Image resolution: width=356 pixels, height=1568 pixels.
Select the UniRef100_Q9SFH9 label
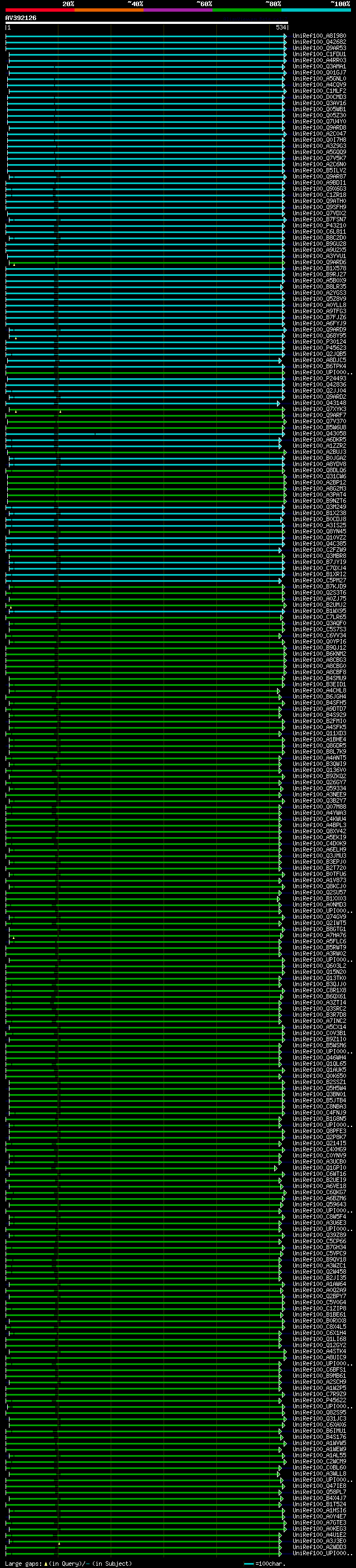(319, 207)
